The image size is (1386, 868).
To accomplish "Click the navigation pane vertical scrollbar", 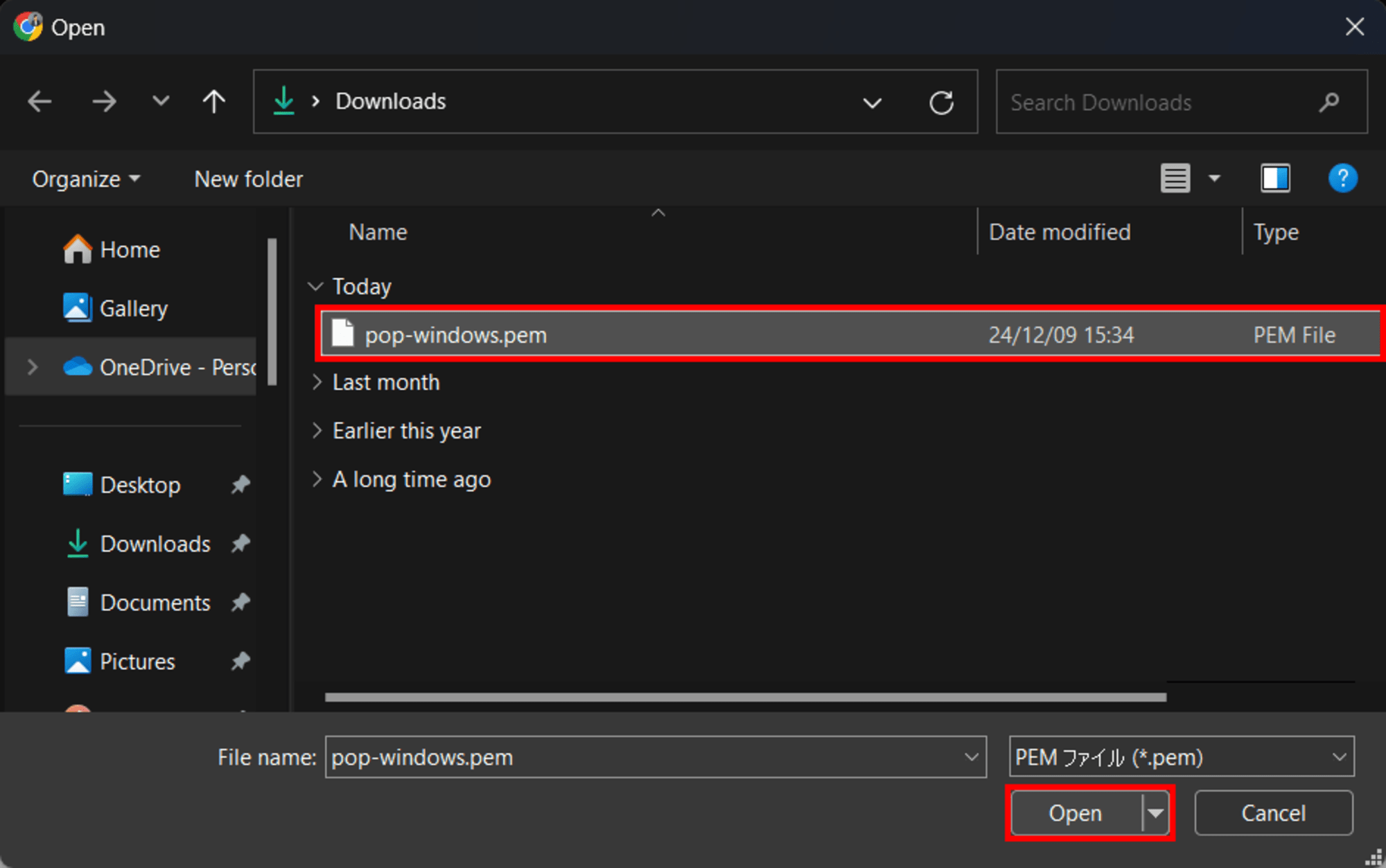I will (x=272, y=312).
